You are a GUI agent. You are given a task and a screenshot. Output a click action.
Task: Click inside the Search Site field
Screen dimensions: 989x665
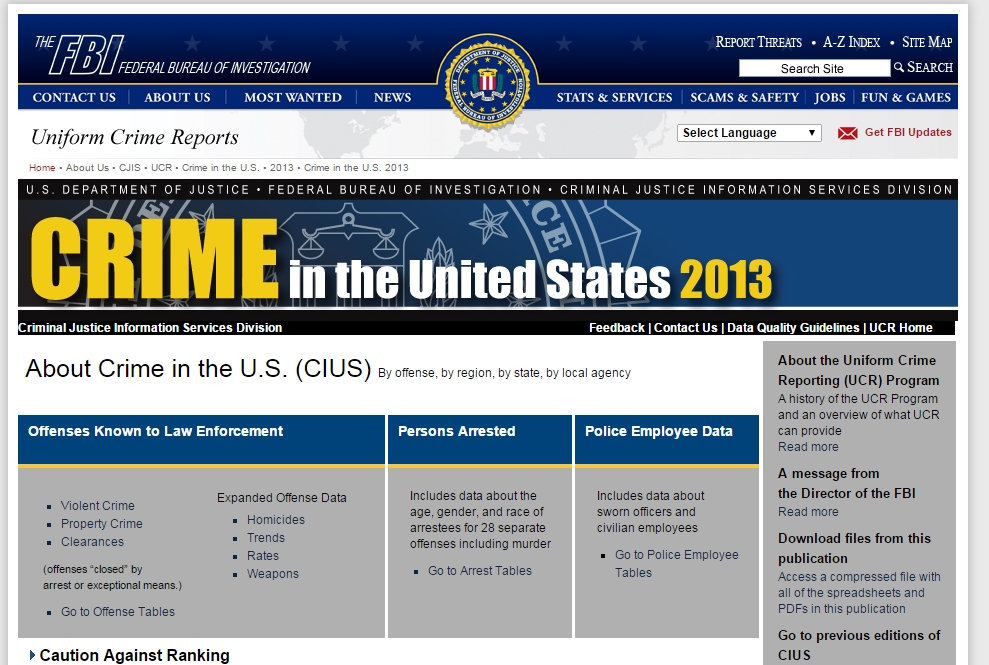(x=813, y=68)
